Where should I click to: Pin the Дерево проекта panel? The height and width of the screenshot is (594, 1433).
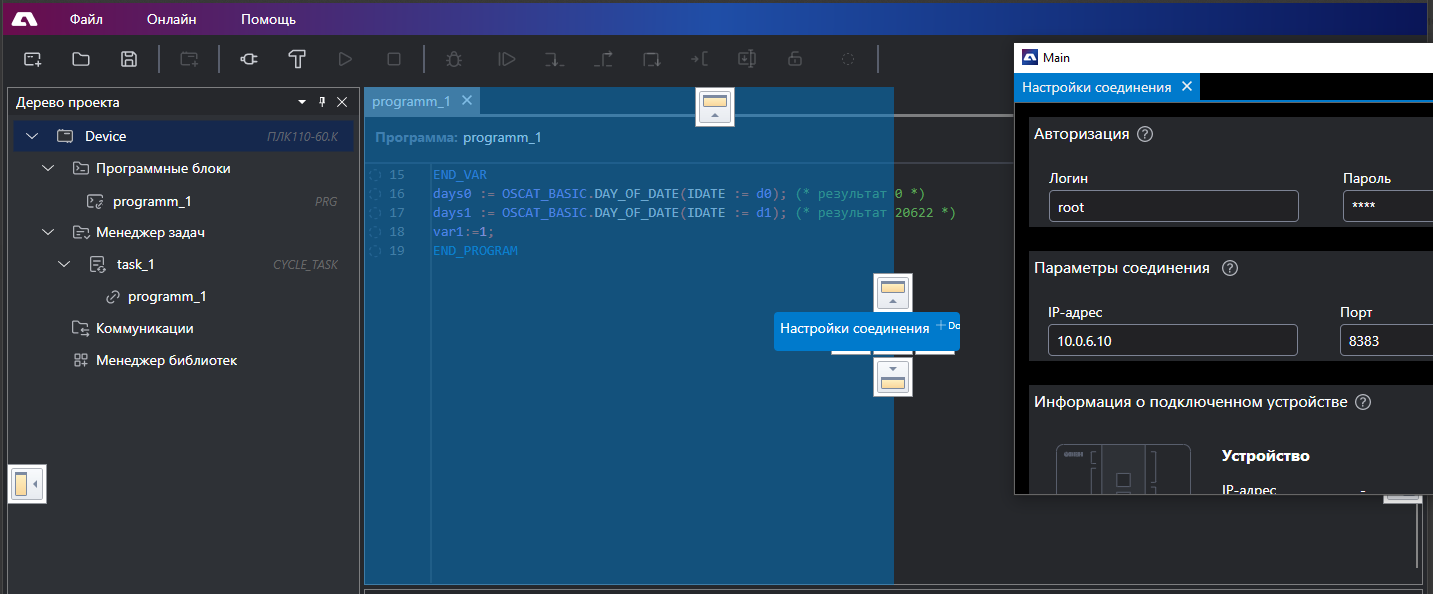click(322, 102)
